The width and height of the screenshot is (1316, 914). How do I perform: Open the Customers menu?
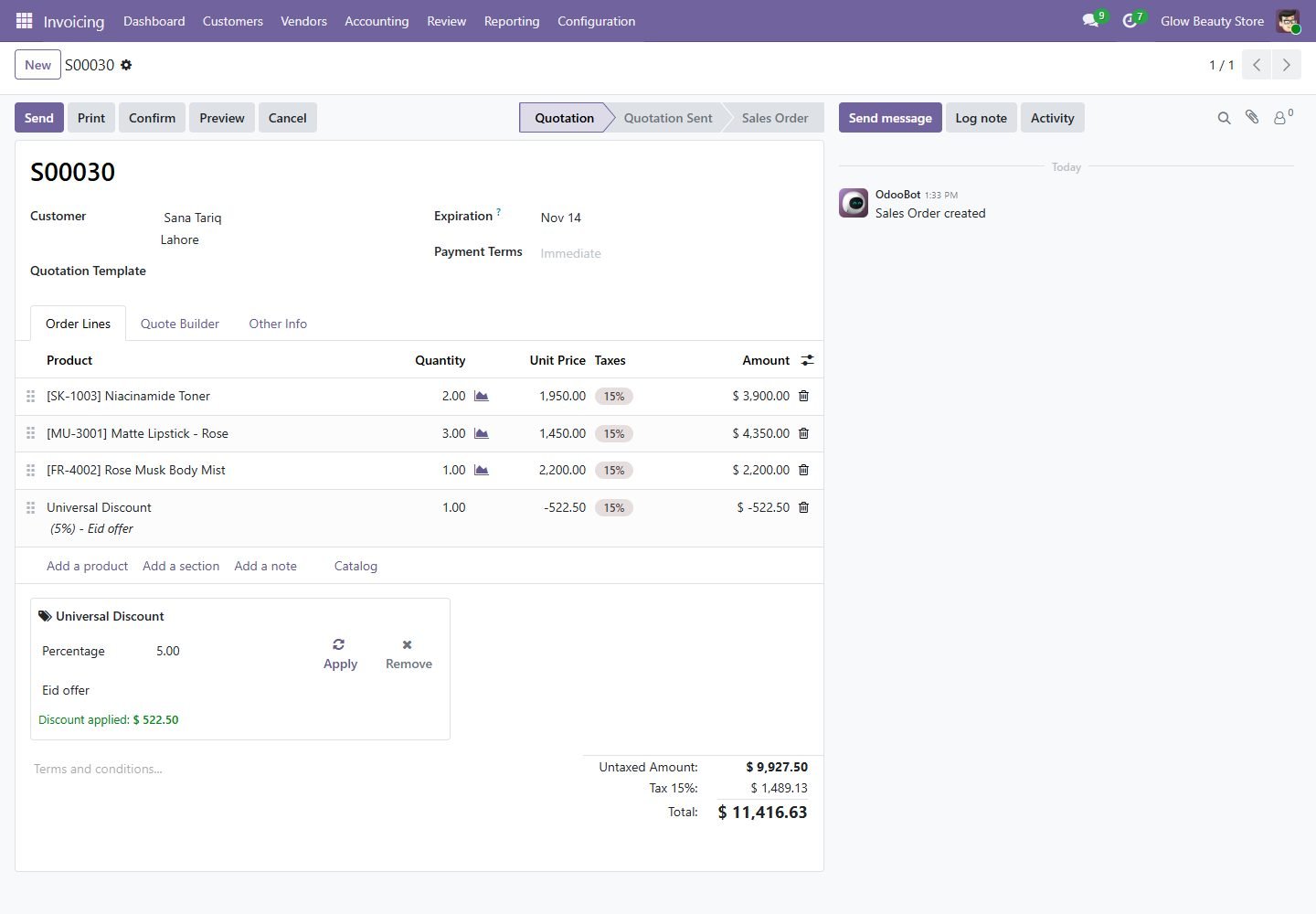pyautogui.click(x=233, y=21)
